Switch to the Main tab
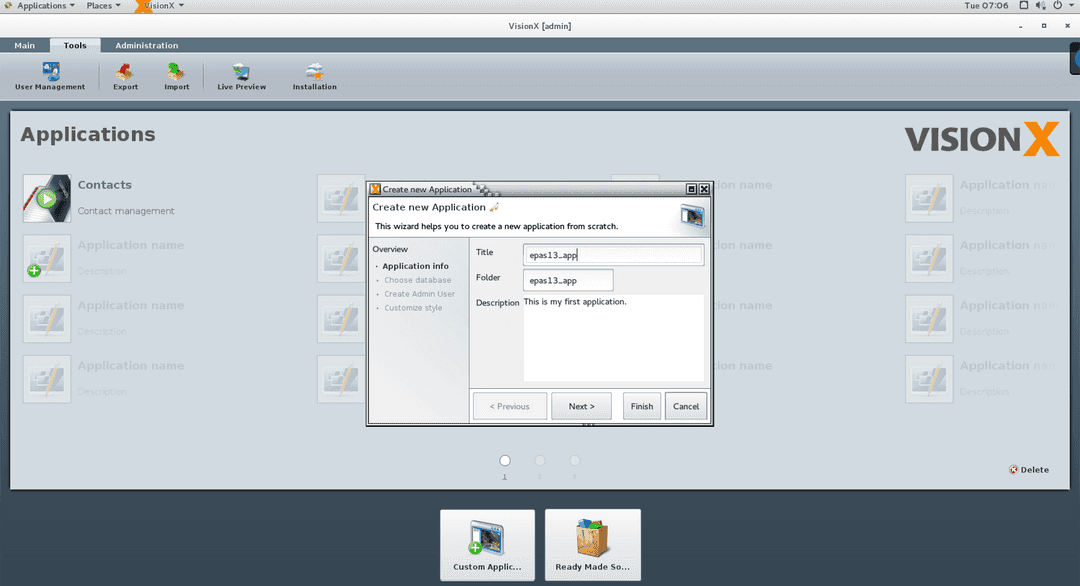 click(x=25, y=44)
